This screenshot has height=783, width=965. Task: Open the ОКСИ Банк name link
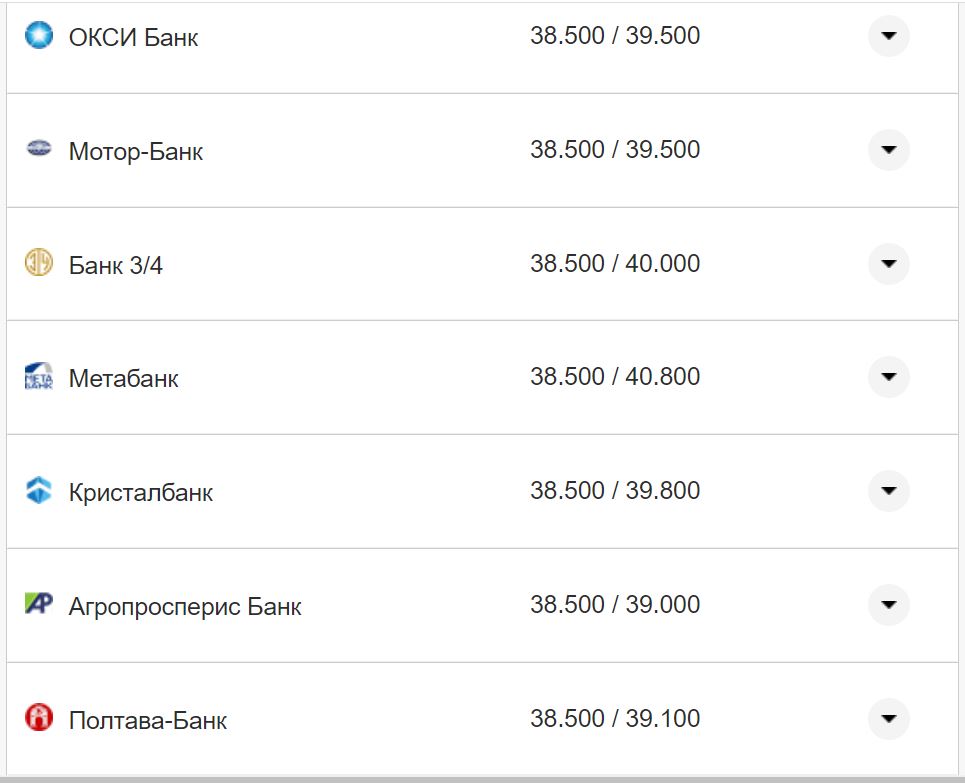[x=133, y=38]
